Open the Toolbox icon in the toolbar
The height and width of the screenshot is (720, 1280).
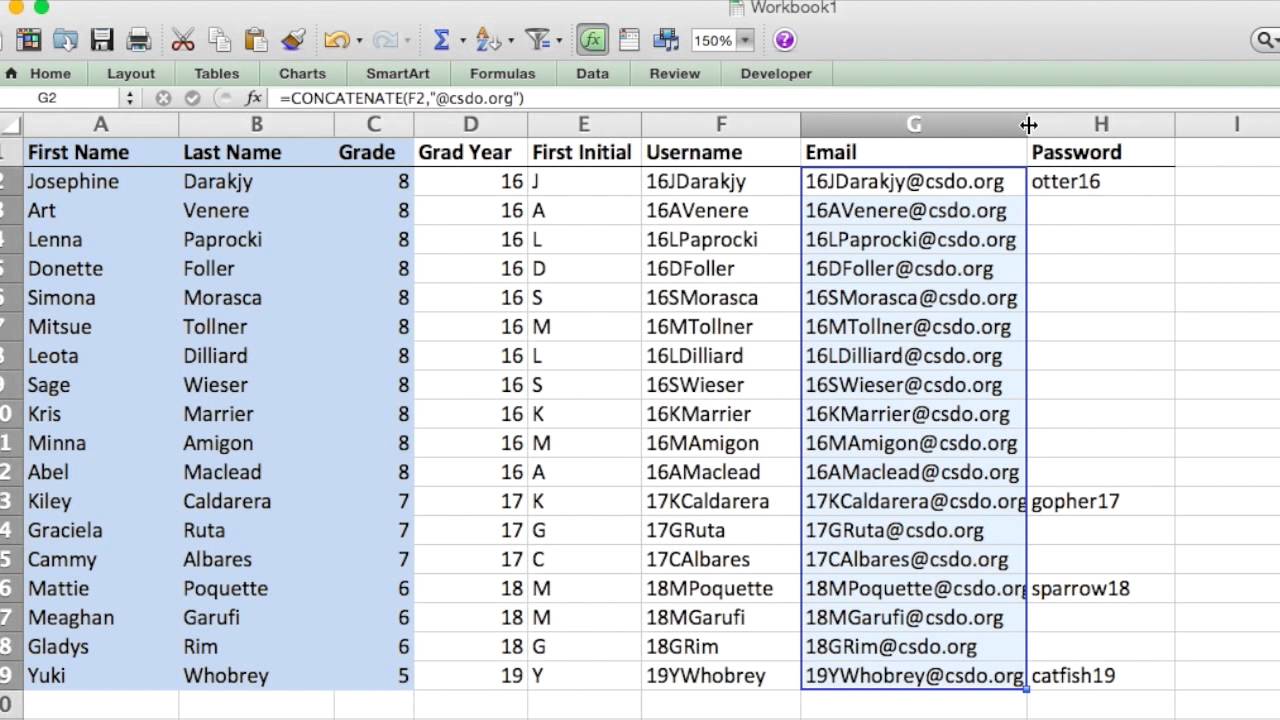pyautogui.click(x=629, y=40)
